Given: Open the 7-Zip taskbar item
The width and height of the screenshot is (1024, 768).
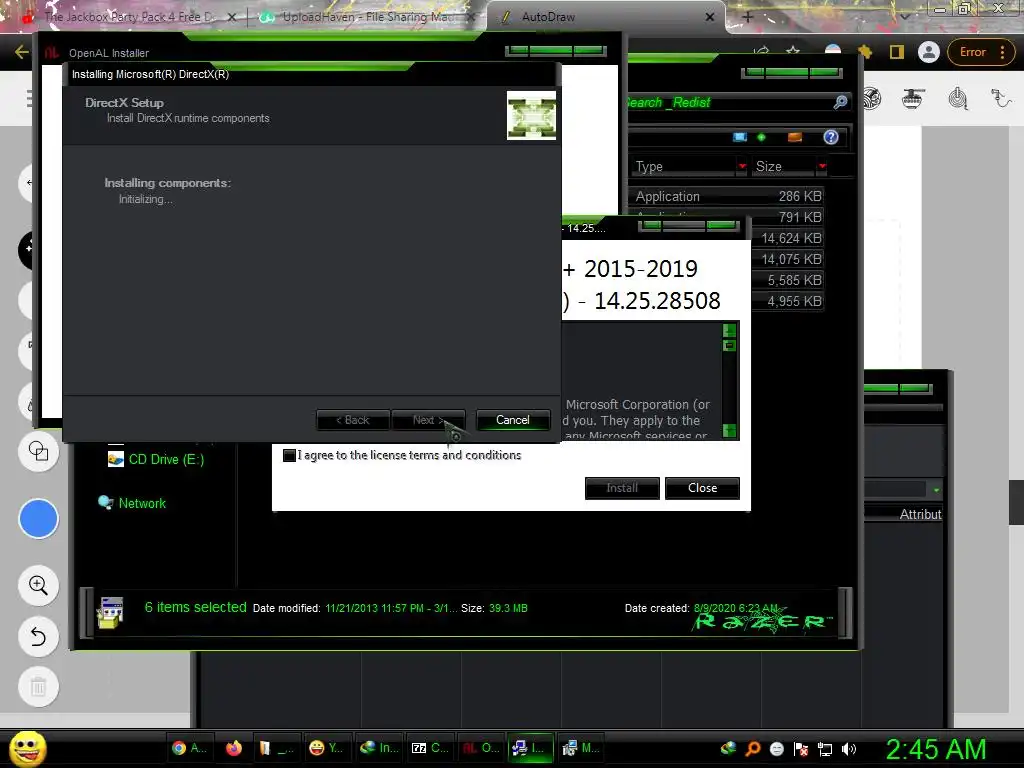Looking at the screenshot, I should 429,748.
